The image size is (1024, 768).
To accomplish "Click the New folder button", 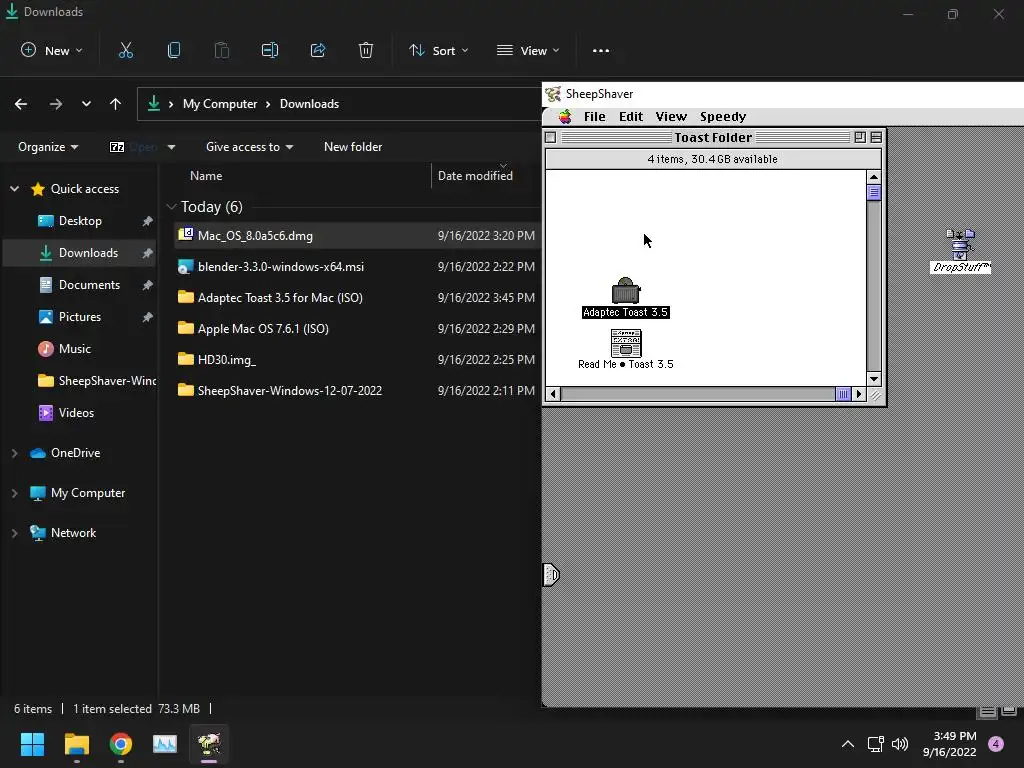I will [353, 147].
